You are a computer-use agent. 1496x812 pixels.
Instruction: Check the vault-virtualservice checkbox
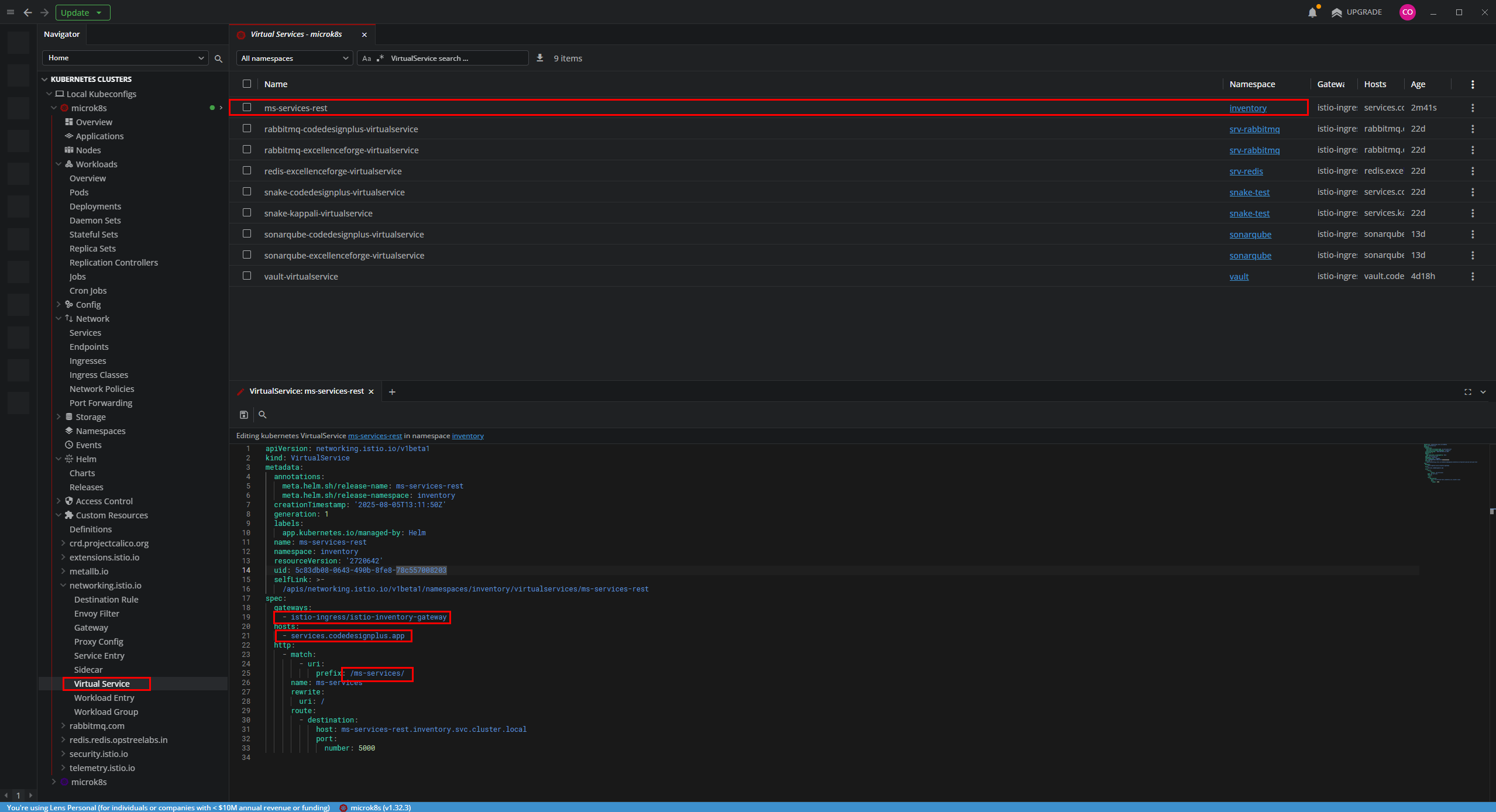coord(247,276)
